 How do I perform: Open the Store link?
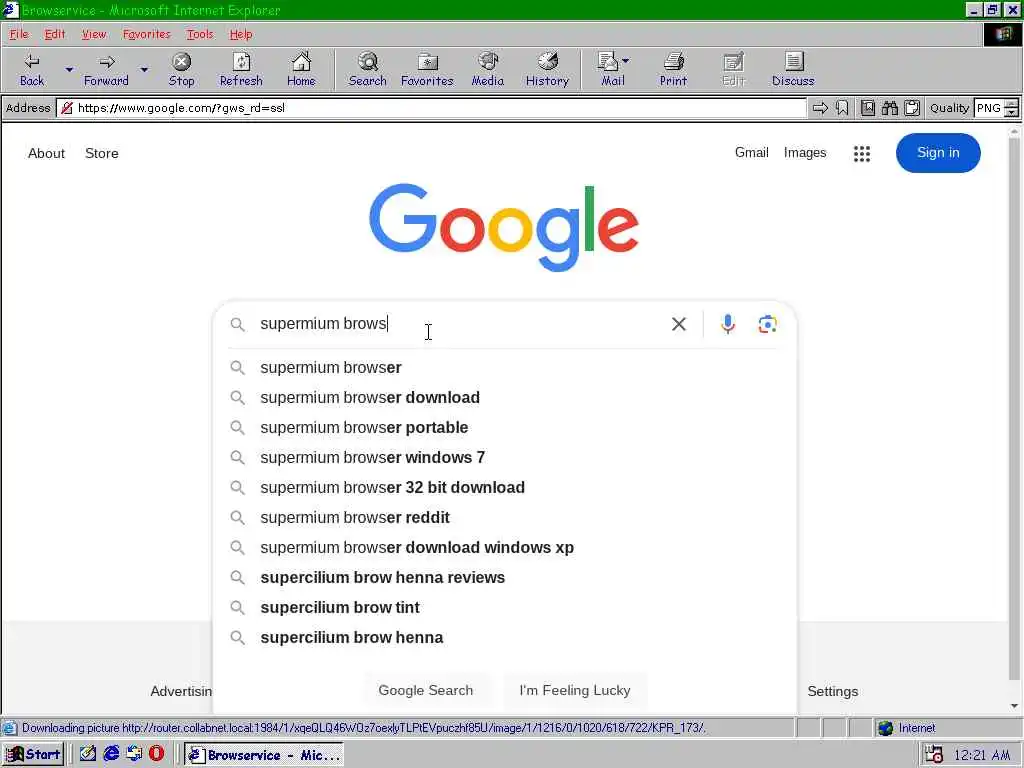102,153
